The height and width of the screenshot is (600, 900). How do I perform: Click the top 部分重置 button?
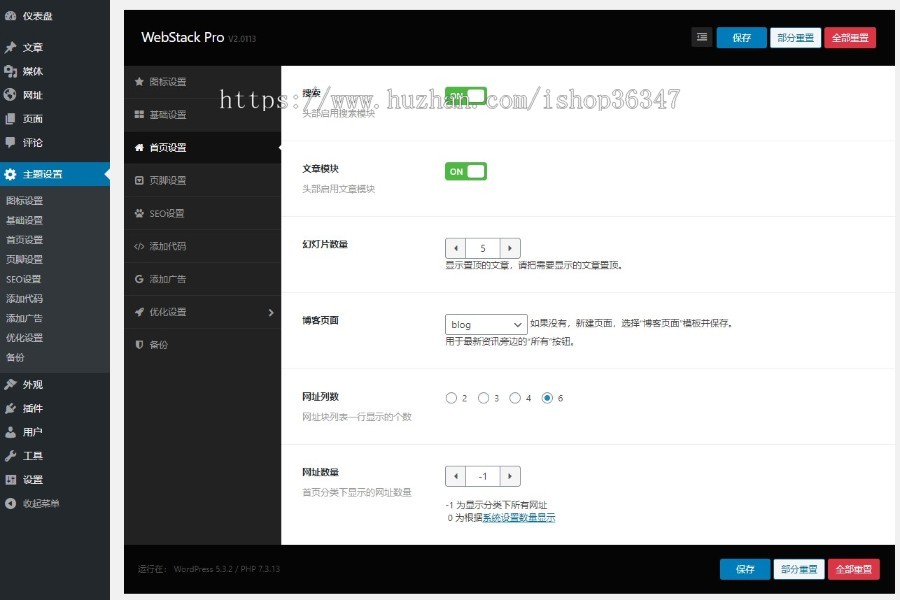click(x=795, y=37)
